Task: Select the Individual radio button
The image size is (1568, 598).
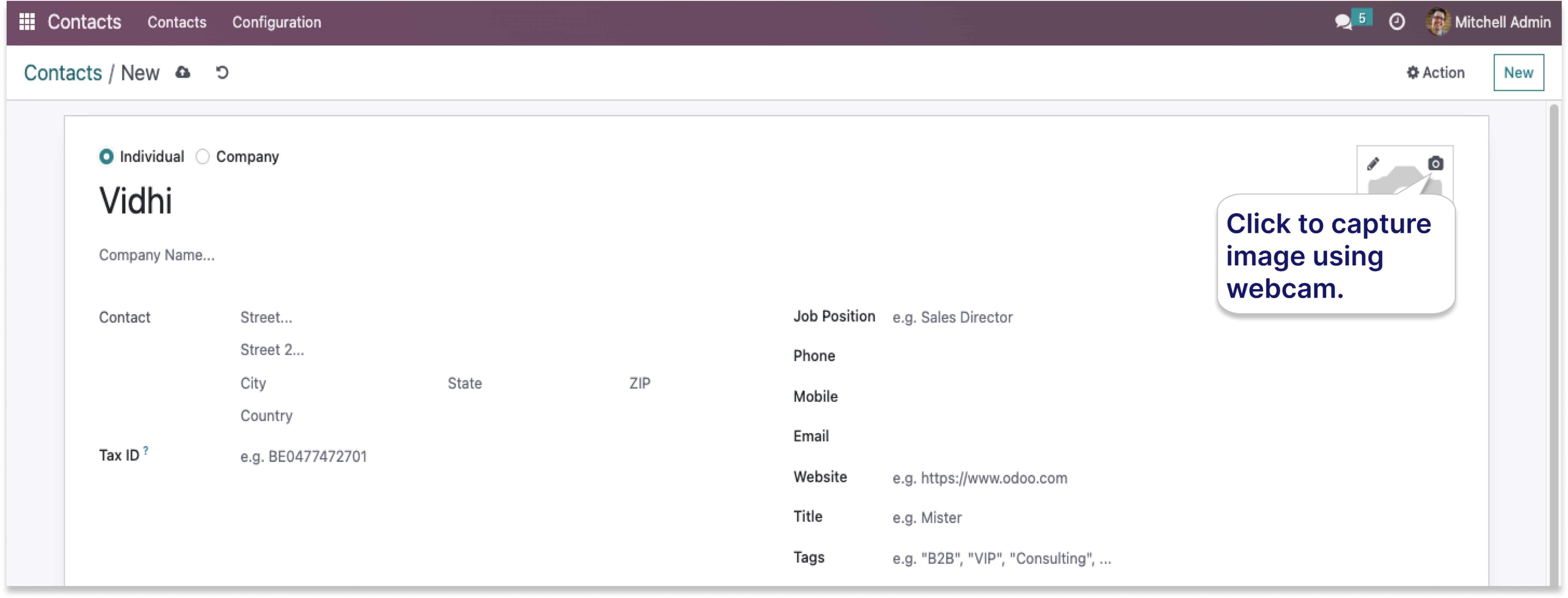Action: (x=107, y=156)
